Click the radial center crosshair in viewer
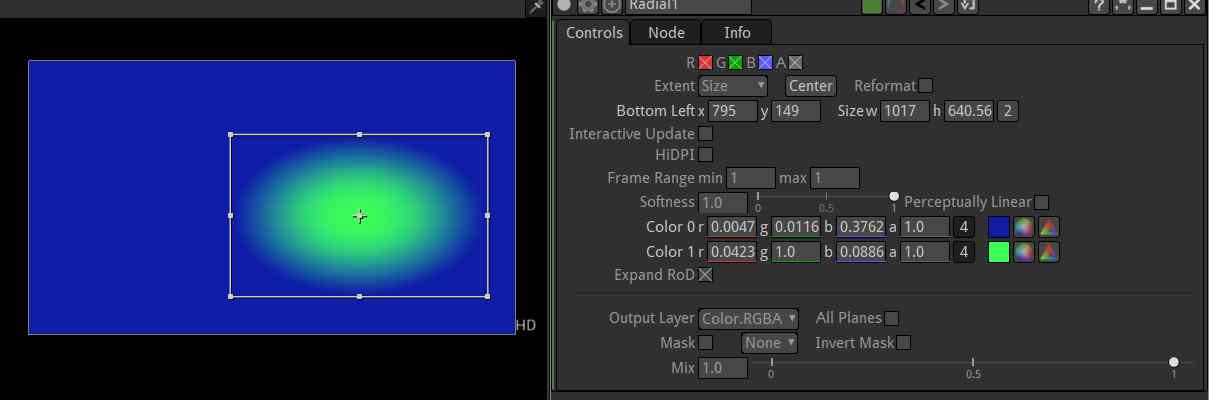 tap(359, 215)
